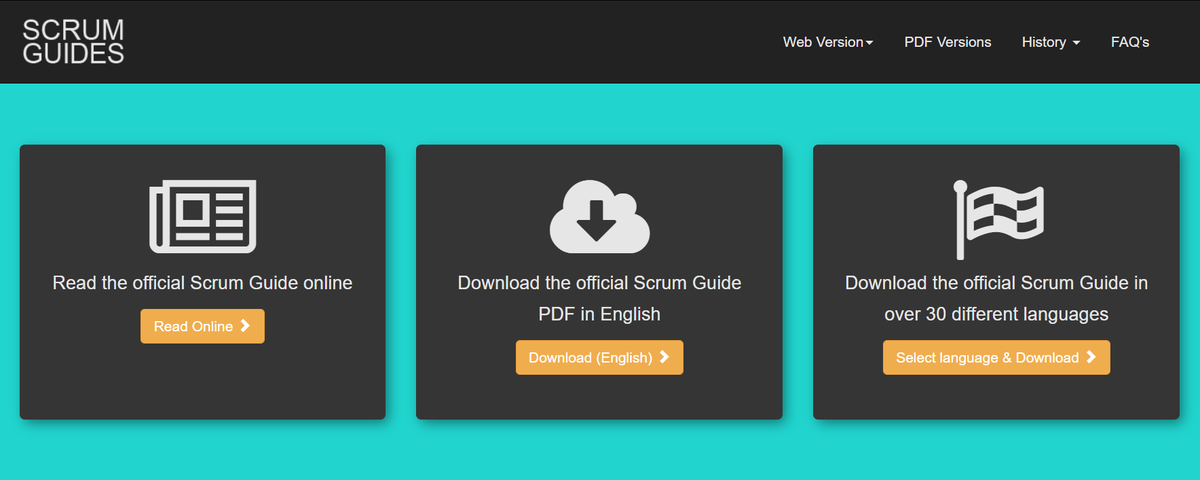This screenshot has height=480, width=1200.
Task: Click 'Read the official Scrum Guide online' text
Action: click(x=203, y=283)
